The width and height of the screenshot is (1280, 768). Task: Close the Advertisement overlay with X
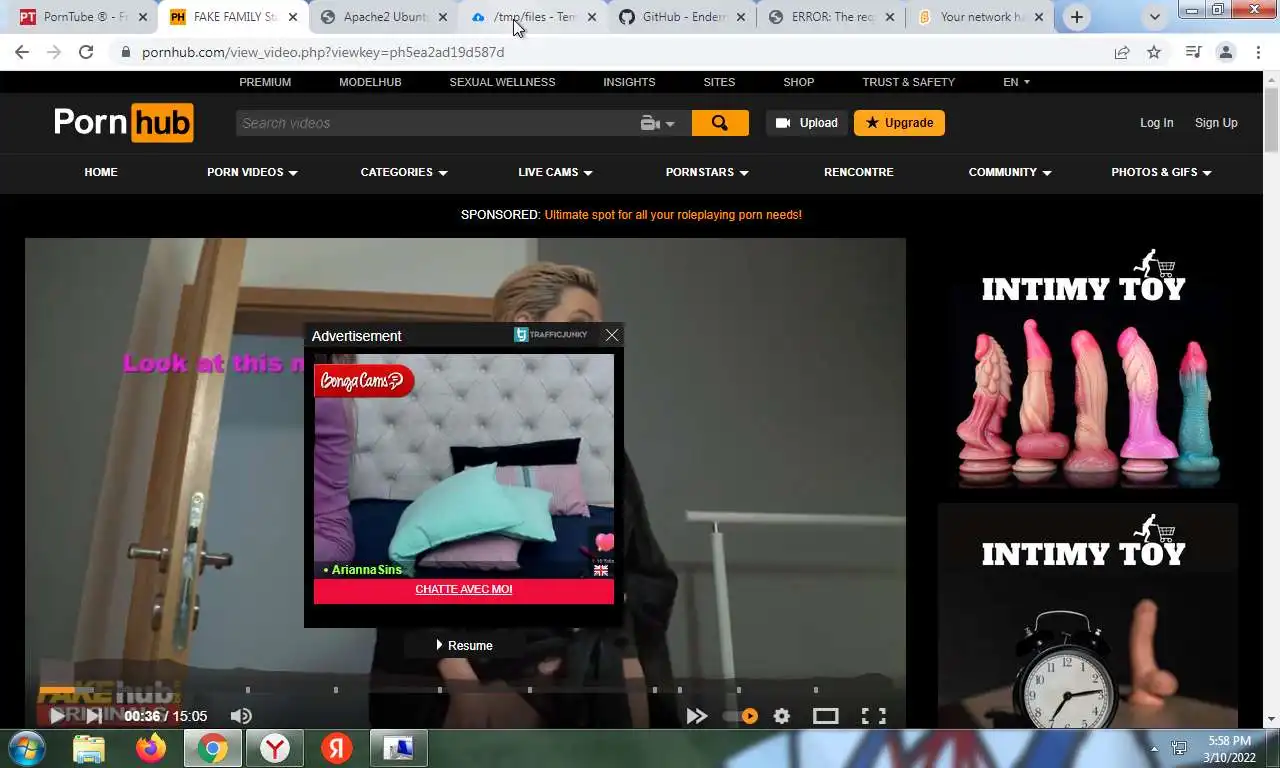(x=612, y=335)
